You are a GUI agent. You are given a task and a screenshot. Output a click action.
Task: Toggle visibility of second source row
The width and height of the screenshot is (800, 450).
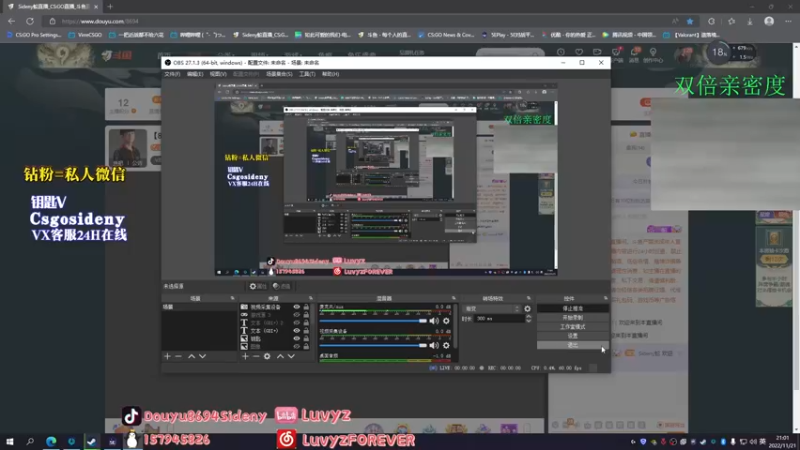click(x=296, y=315)
